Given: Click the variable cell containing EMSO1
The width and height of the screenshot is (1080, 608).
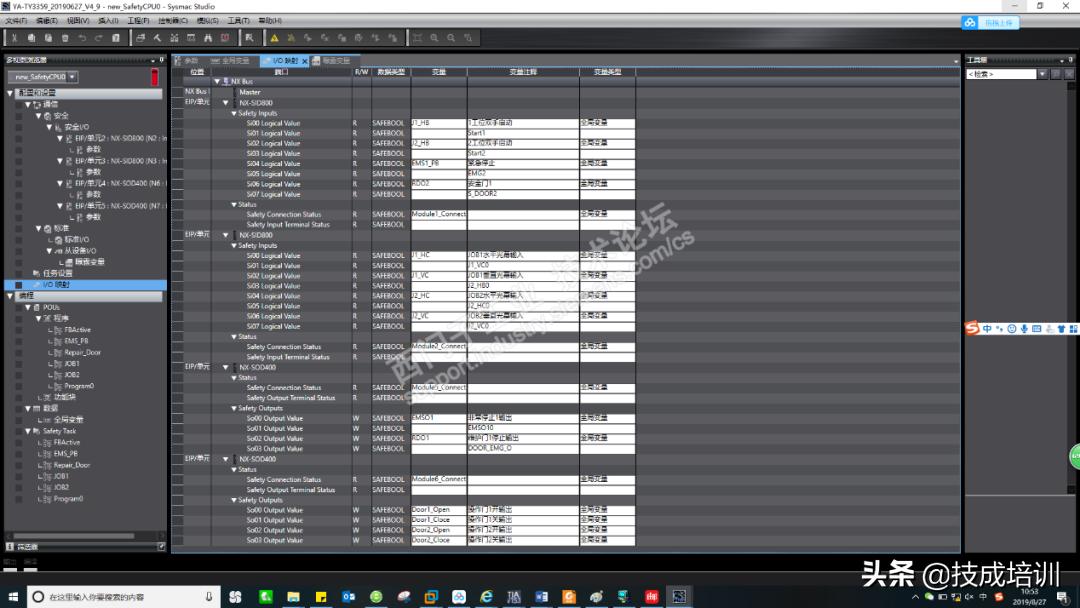Looking at the screenshot, I should [438, 418].
